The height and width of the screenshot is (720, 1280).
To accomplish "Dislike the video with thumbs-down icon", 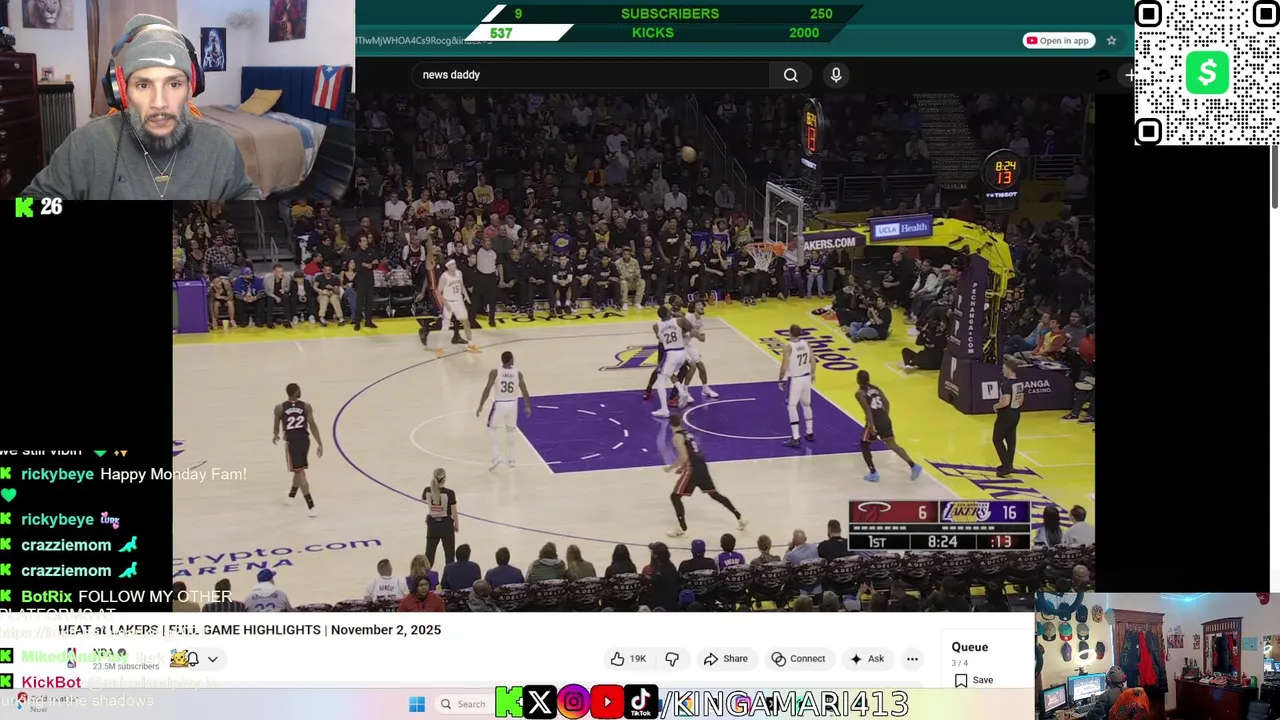I will coord(672,659).
